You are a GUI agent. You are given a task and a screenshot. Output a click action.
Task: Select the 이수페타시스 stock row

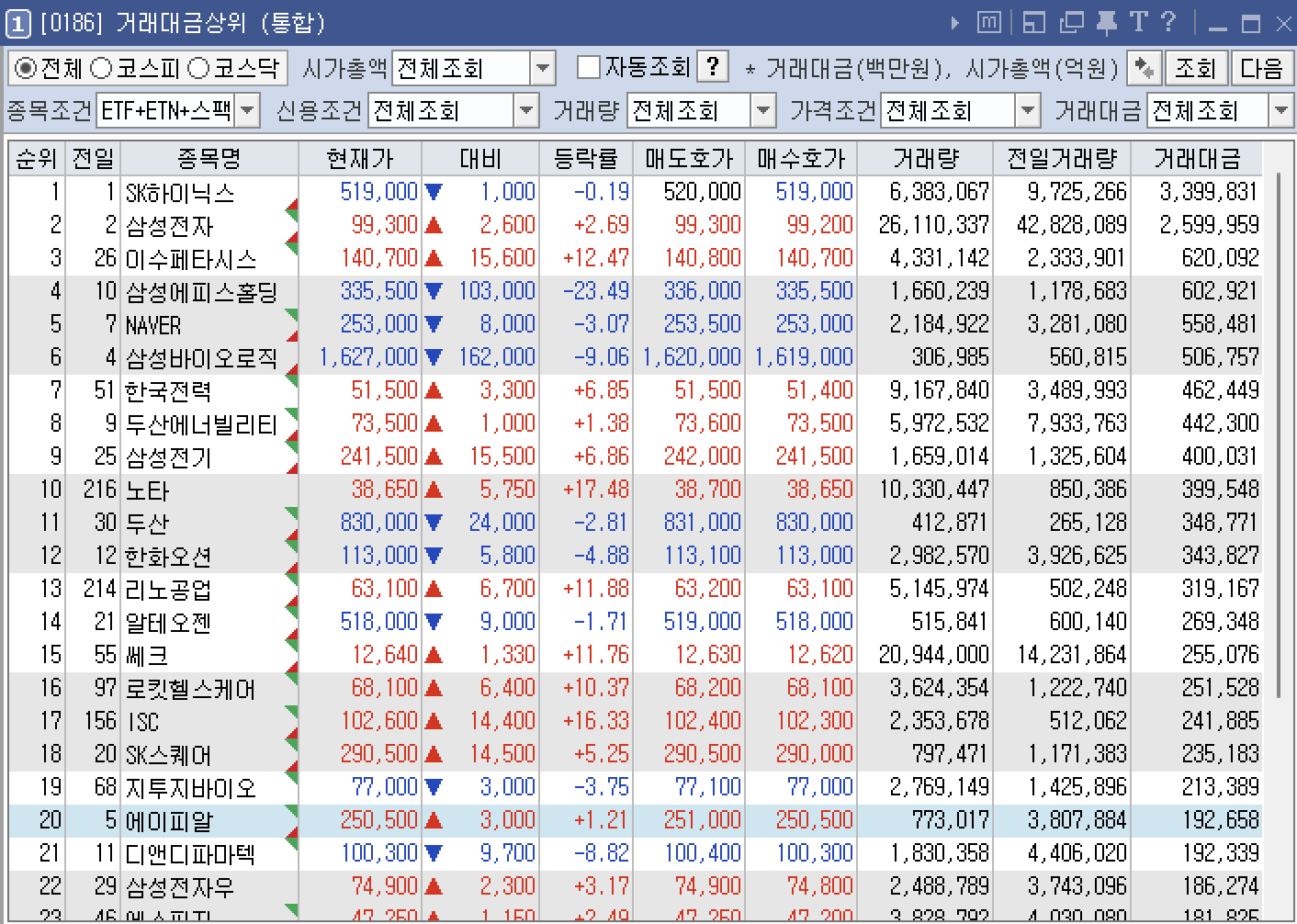(636, 258)
